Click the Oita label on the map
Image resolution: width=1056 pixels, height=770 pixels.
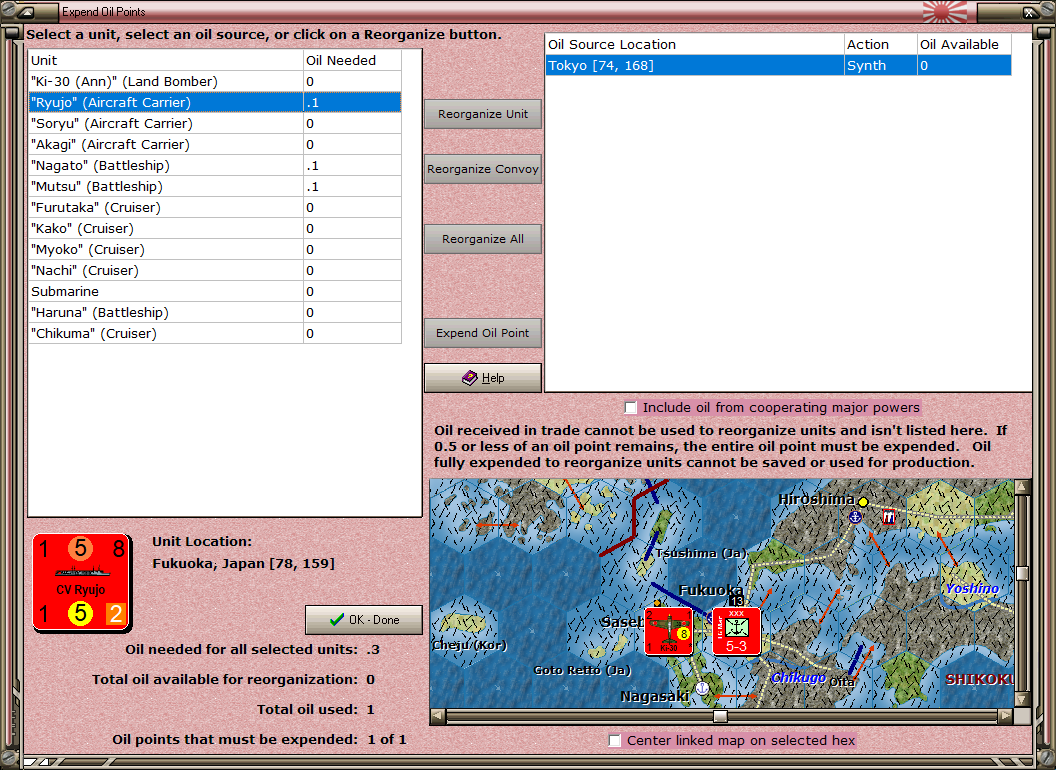841,682
